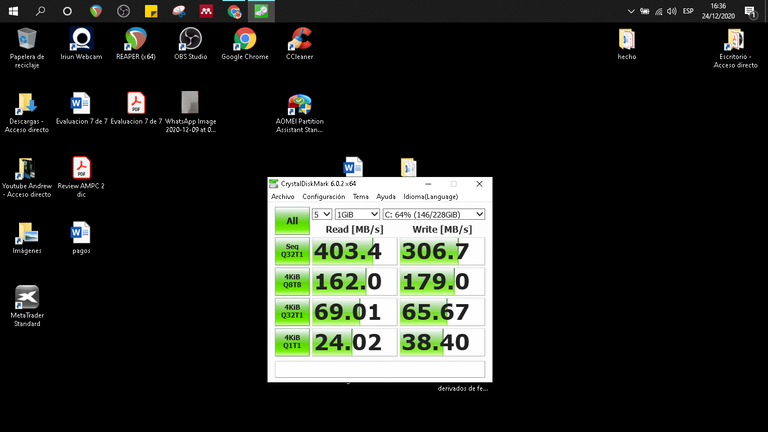Open clock showing 16:36 24/12/2020

pyautogui.click(x=718, y=11)
